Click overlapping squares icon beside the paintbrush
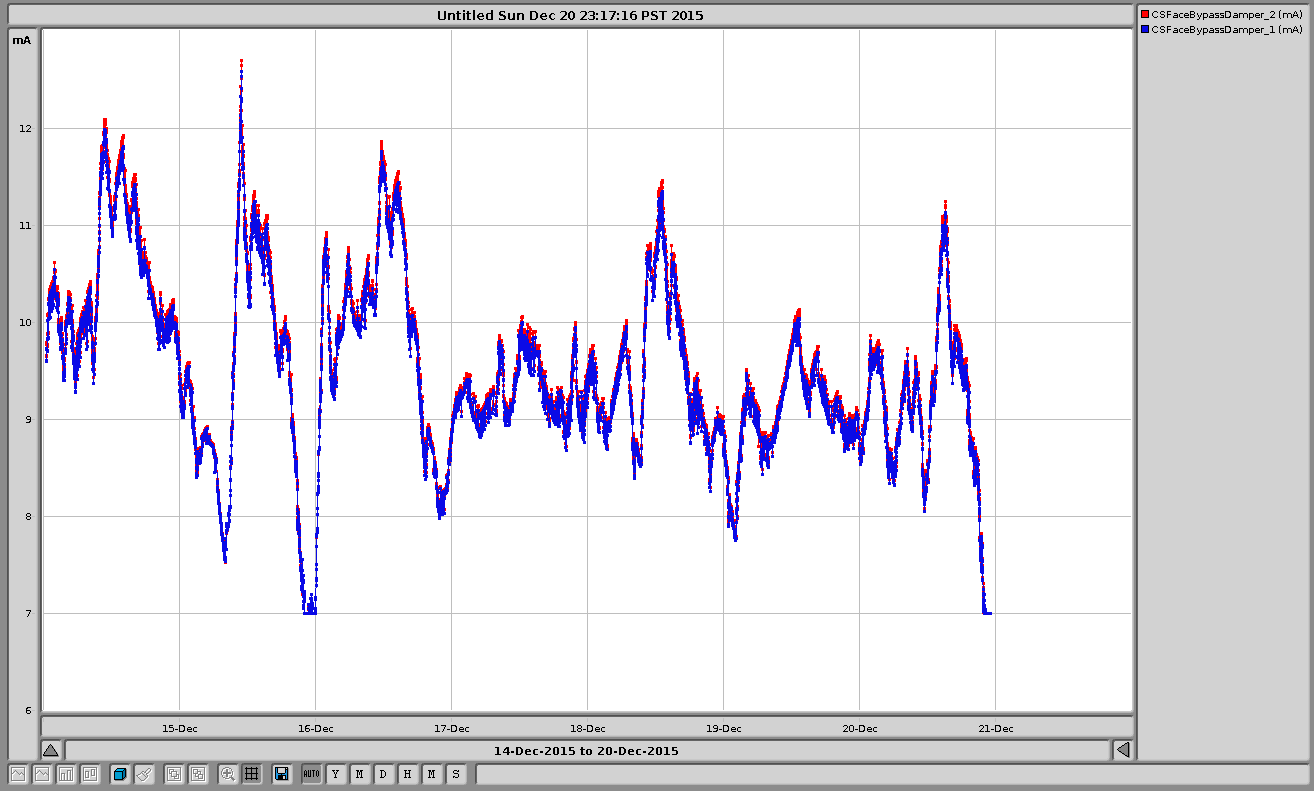The image size is (1314, 791). click(174, 774)
